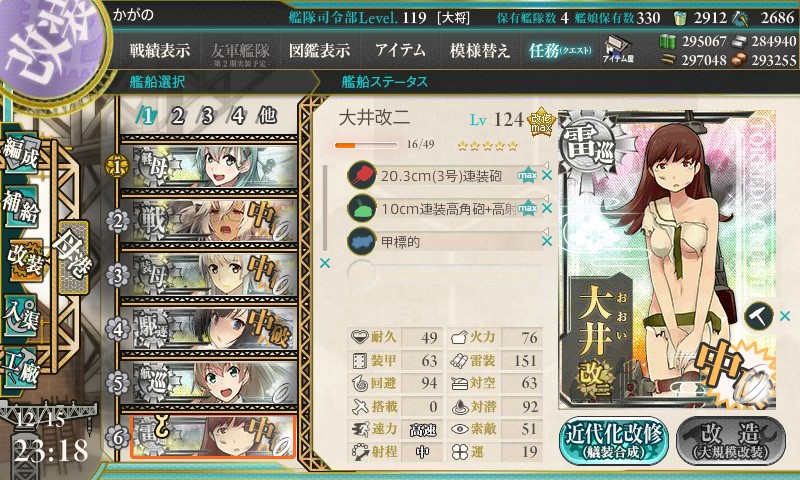Screen dimensions: 800x480
Task: Select the battleship in fleet slot 2
Action: [x=209, y=221]
